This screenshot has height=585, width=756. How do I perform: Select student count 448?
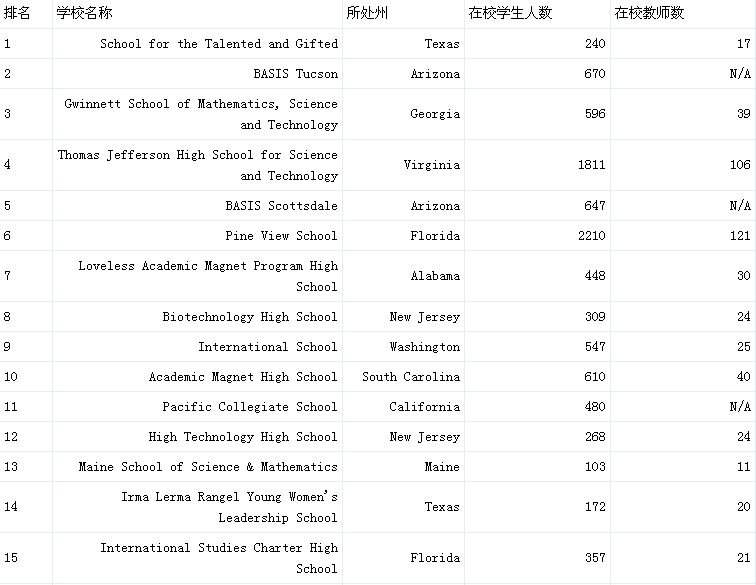(595, 276)
